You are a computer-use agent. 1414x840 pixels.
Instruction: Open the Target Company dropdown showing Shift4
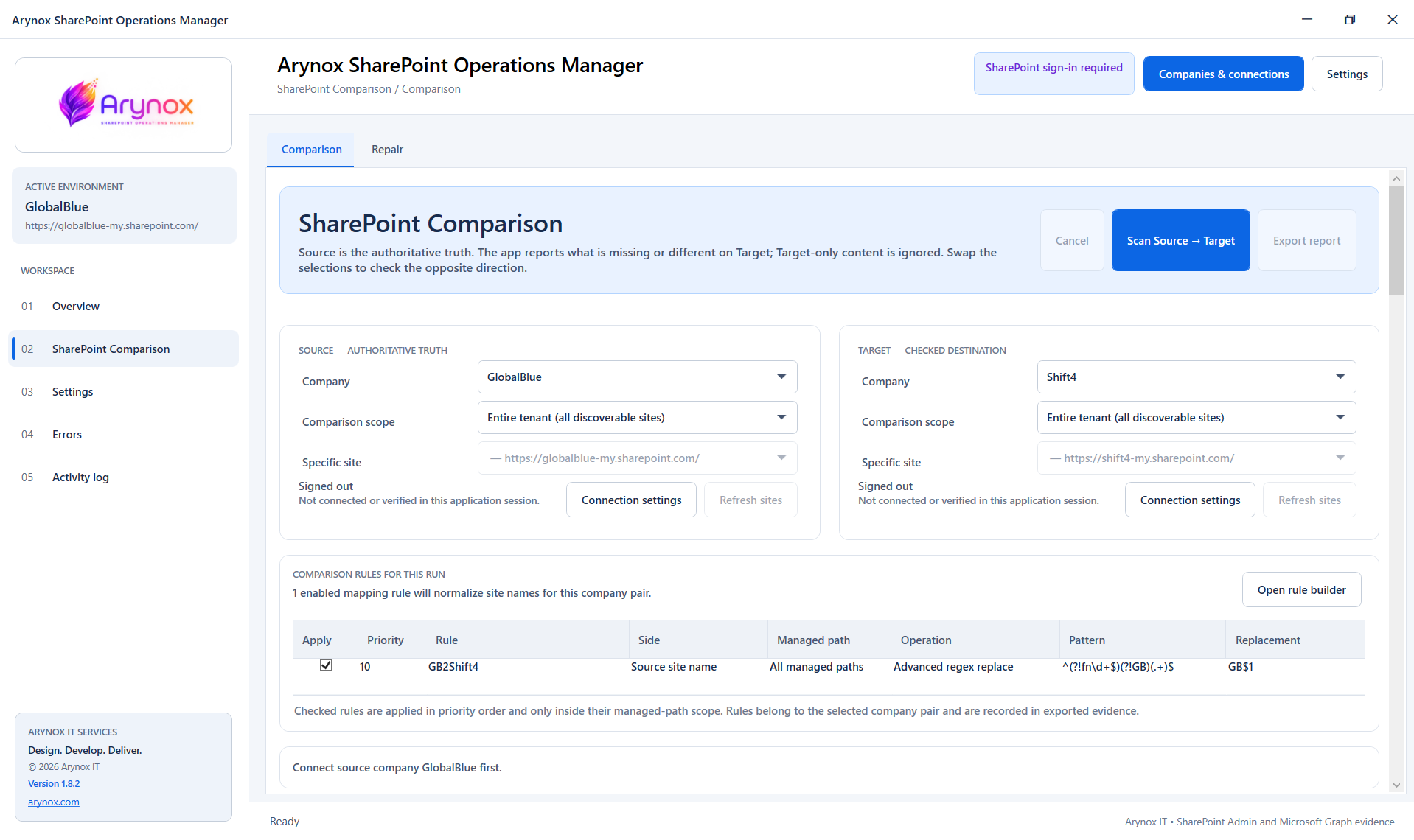coord(1196,377)
